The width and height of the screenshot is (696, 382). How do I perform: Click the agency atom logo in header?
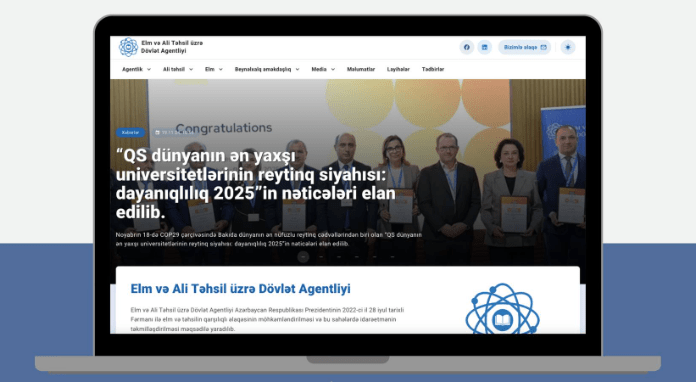[128, 47]
